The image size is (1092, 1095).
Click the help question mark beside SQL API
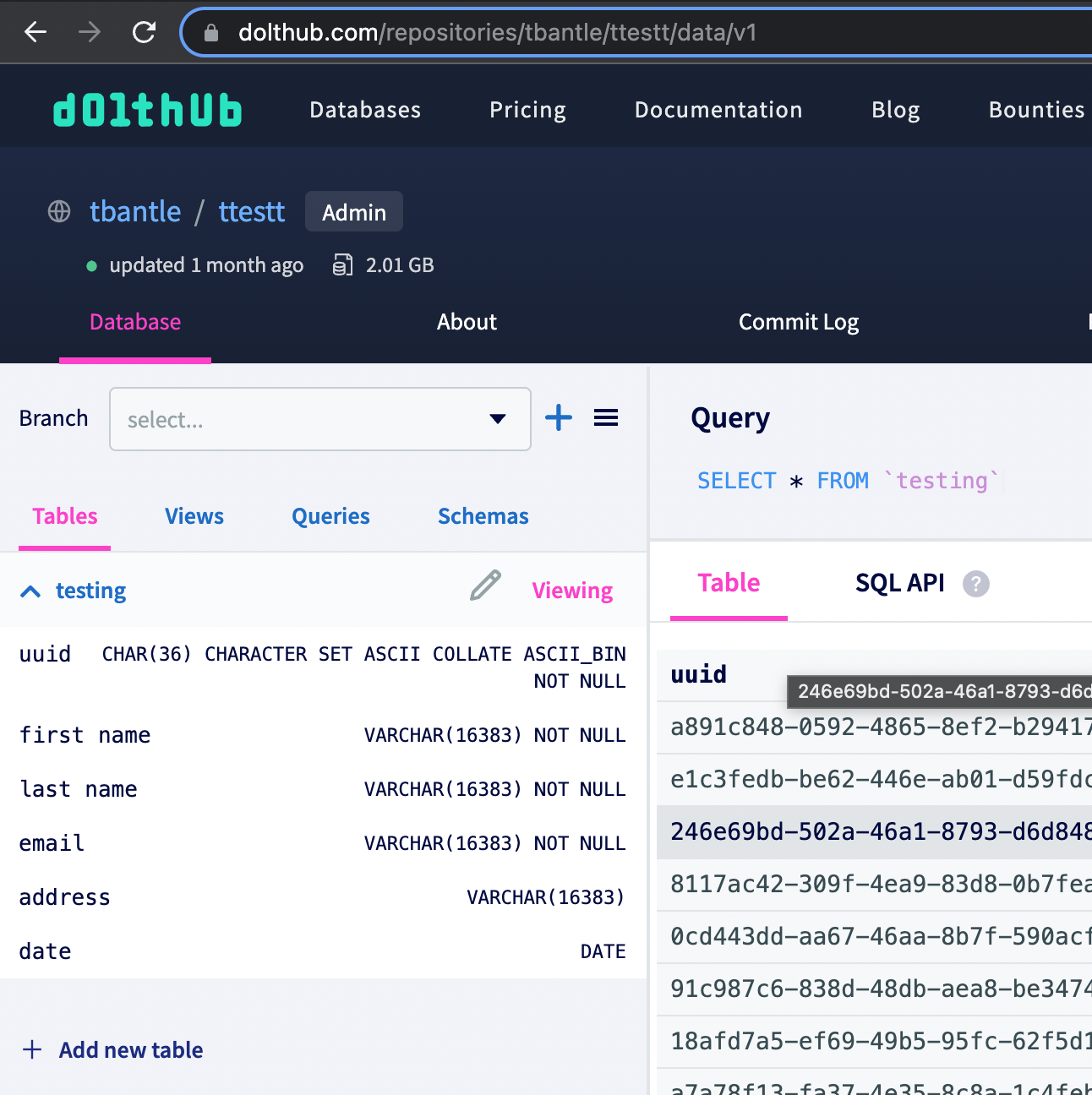[976, 584]
